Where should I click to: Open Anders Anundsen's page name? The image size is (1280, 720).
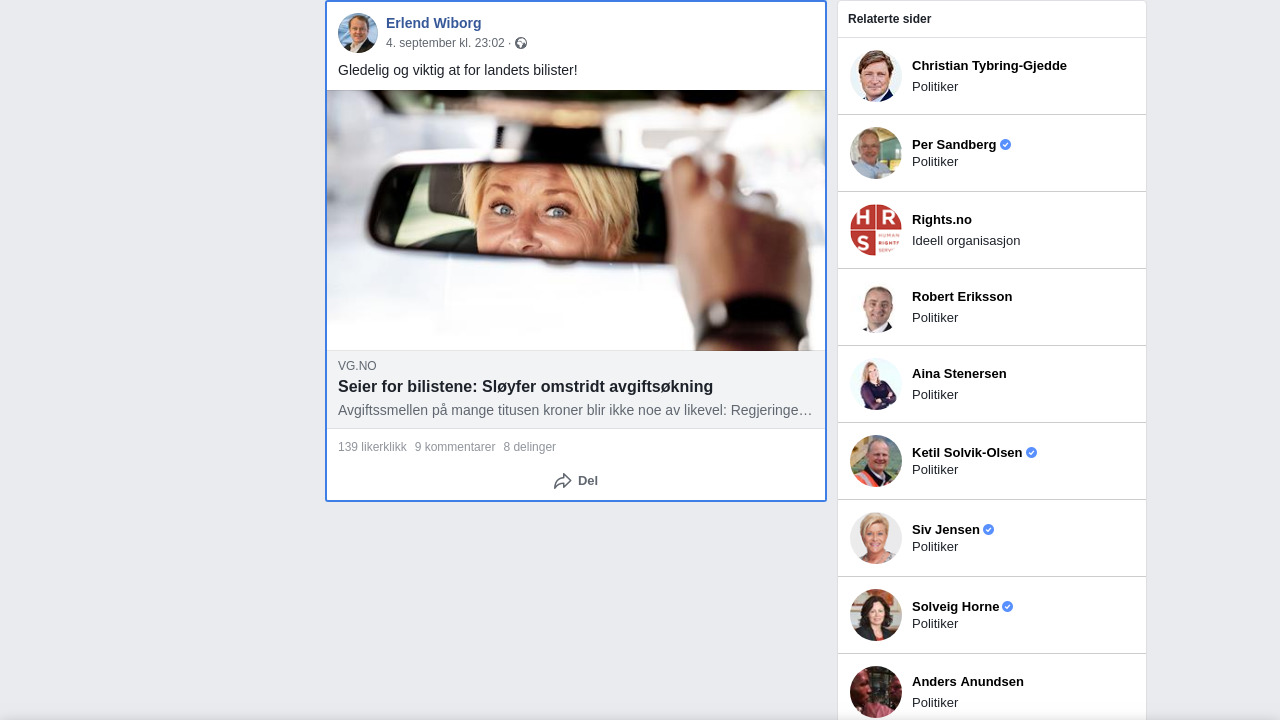pyautogui.click(x=967, y=682)
